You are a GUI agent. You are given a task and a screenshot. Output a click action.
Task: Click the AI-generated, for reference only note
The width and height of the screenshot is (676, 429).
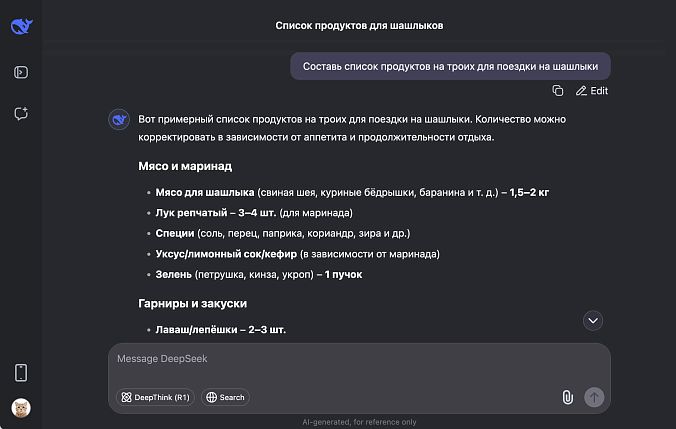[x=359, y=422]
